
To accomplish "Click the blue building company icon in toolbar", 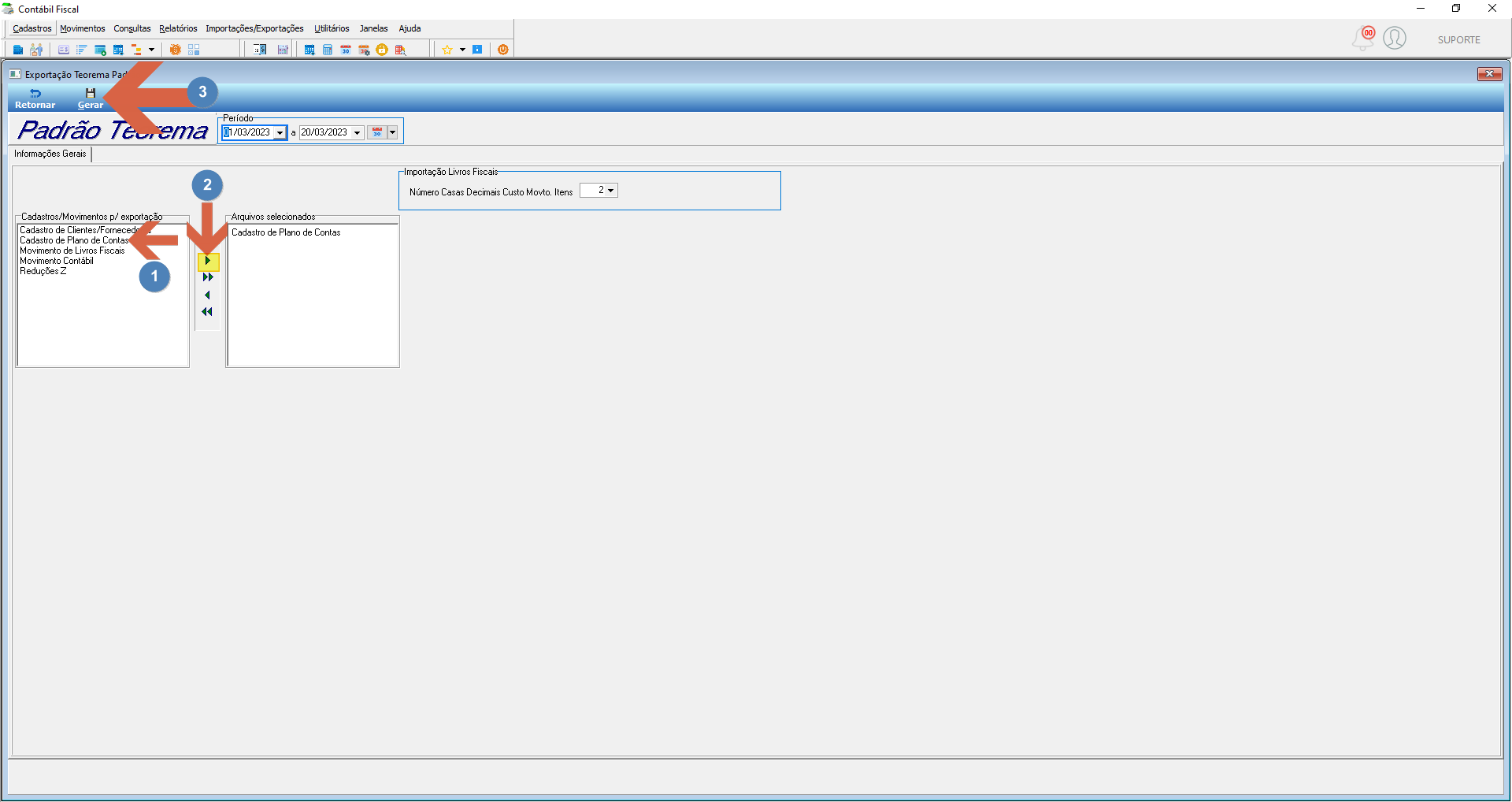I will [x=18, y=50].
